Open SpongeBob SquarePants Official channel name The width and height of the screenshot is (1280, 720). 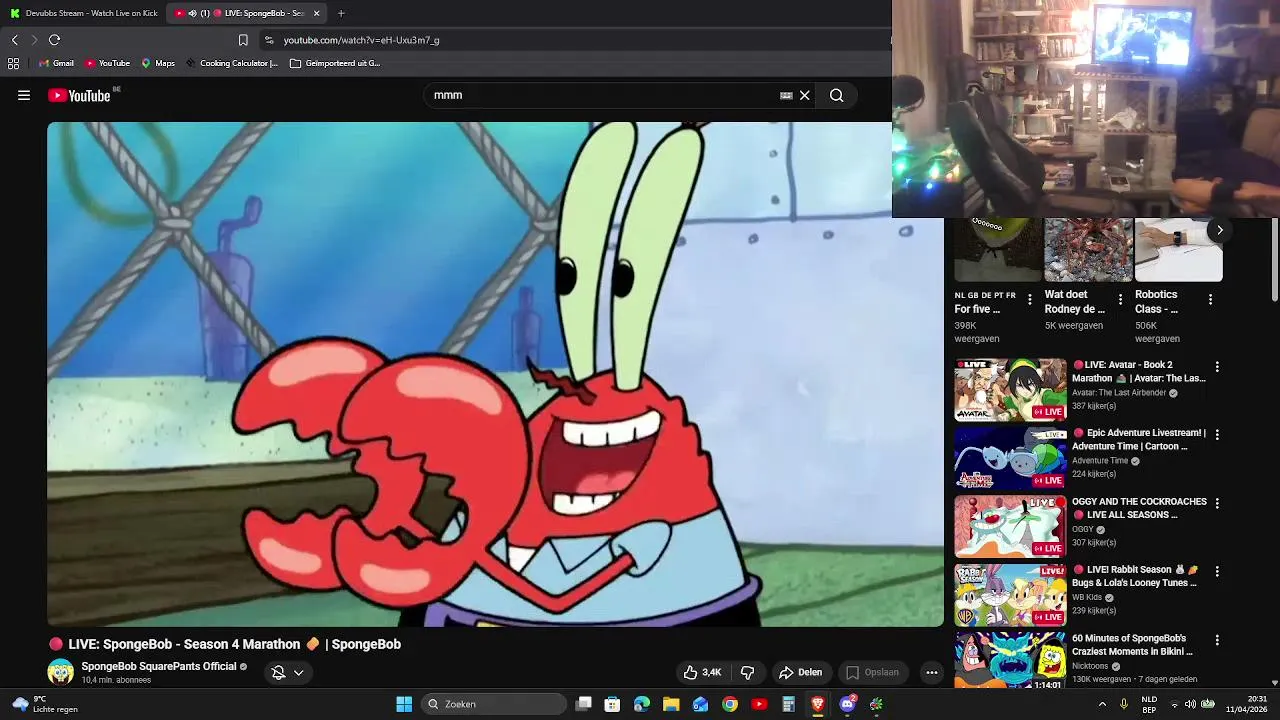[159, 666]
